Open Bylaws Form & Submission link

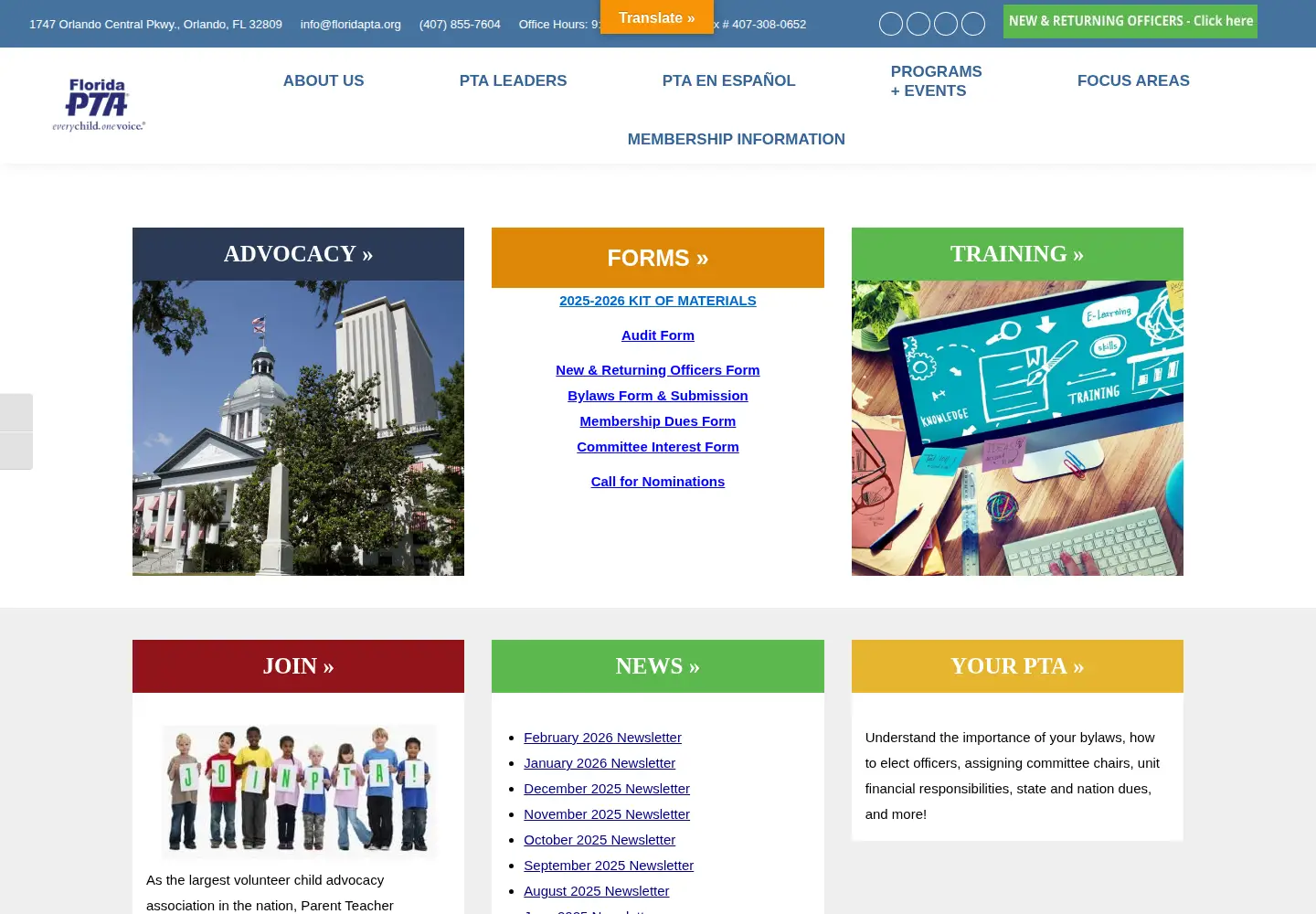(658, 396)
